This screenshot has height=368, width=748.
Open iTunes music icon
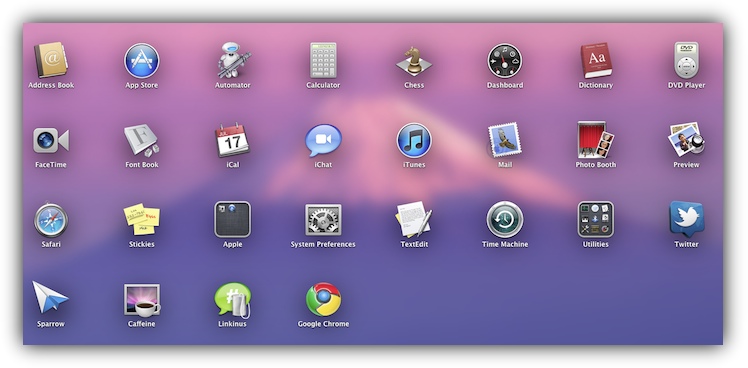(x=414, y=140)
